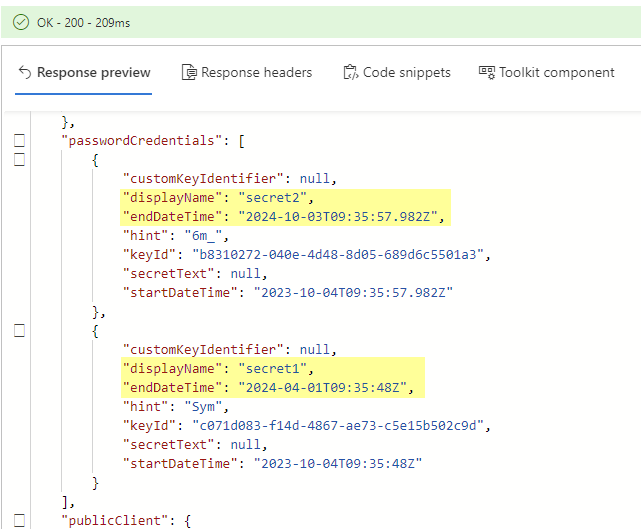Open the Code snippets tab
Image resolution: width=641 pixels, height=529 pixels.
point(397,72)
